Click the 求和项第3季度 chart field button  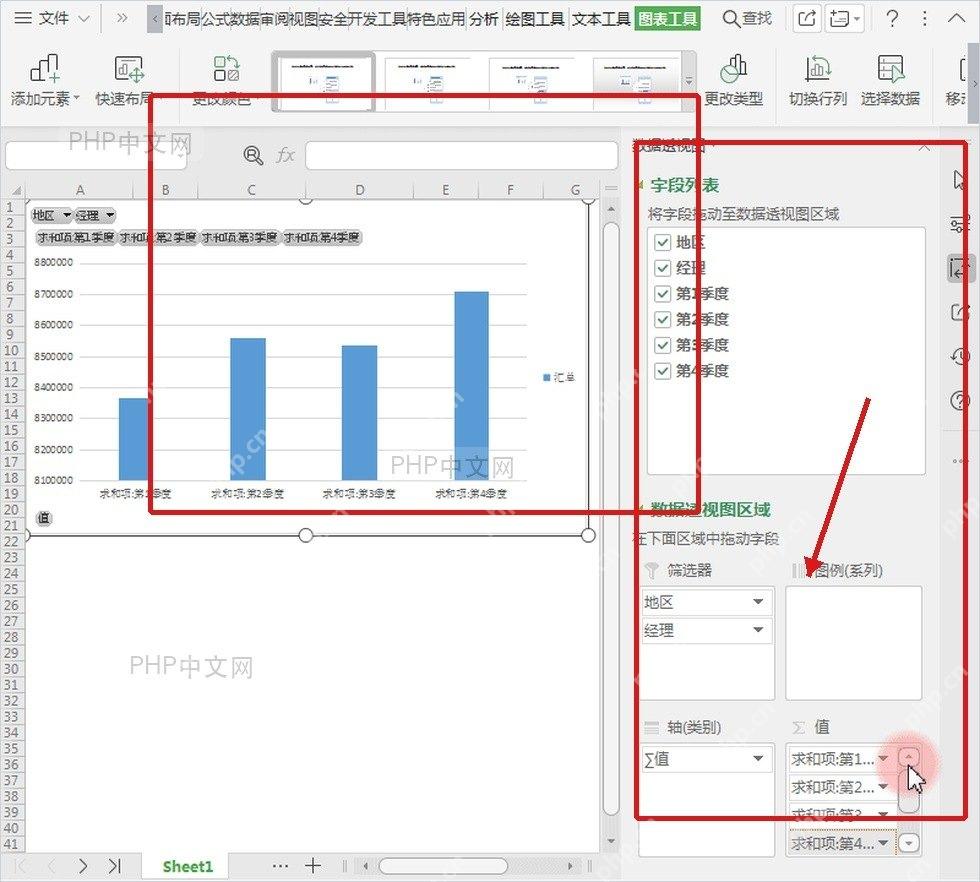point(240,238)
